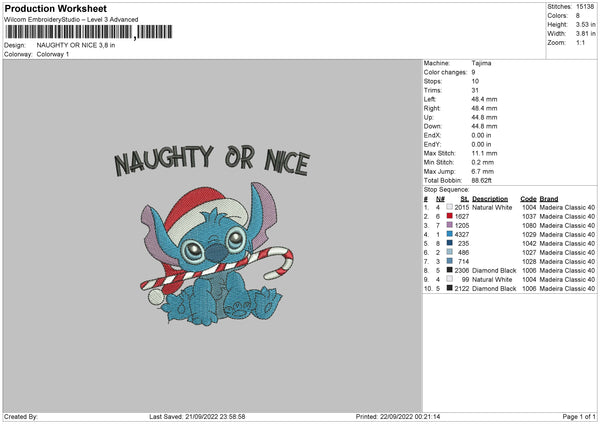The width and height of the screenshot is (600, 424).
Task: Click the Min Stitch value 0.2 mm
Action: coord(483,162)
